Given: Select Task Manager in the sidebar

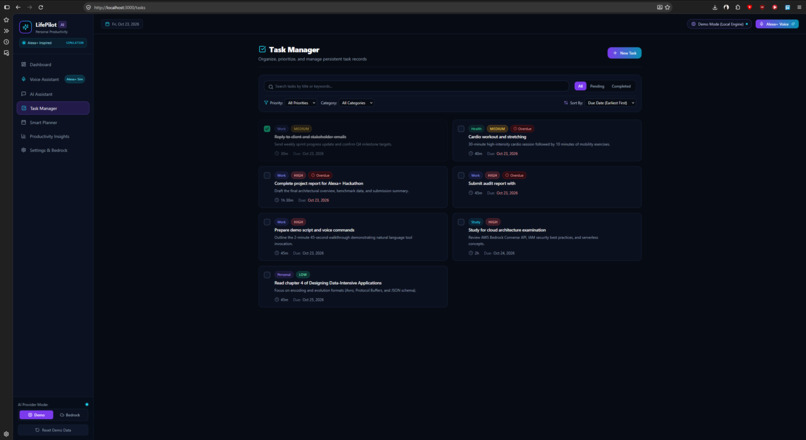Looking at the screenshot, I should coord(53,108).
